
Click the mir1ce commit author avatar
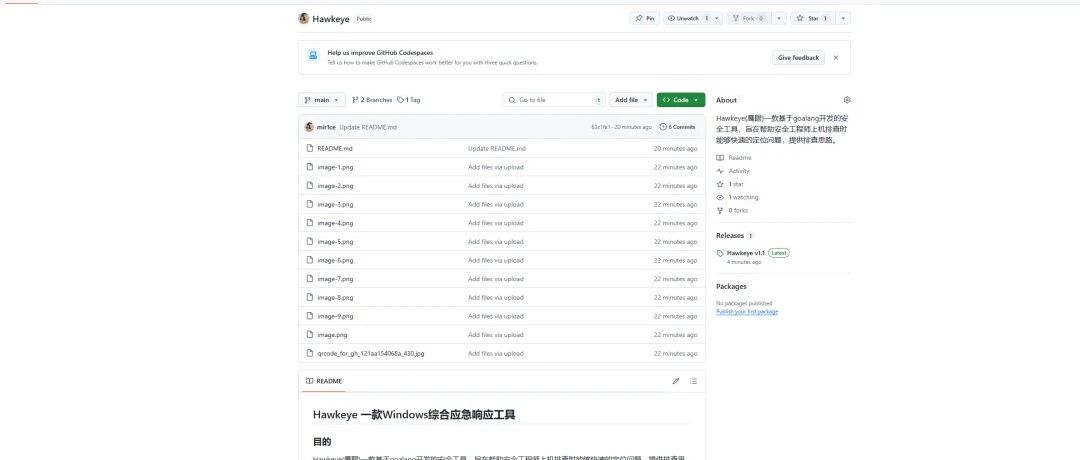pyautogui.click(x=309, y=127)
